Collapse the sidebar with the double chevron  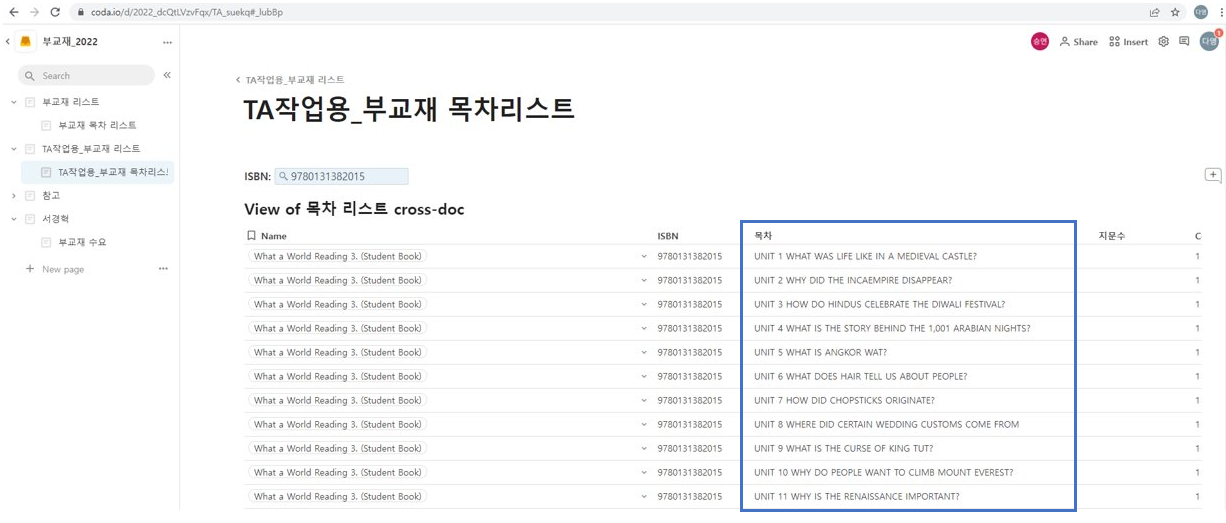tap(167, 75)
